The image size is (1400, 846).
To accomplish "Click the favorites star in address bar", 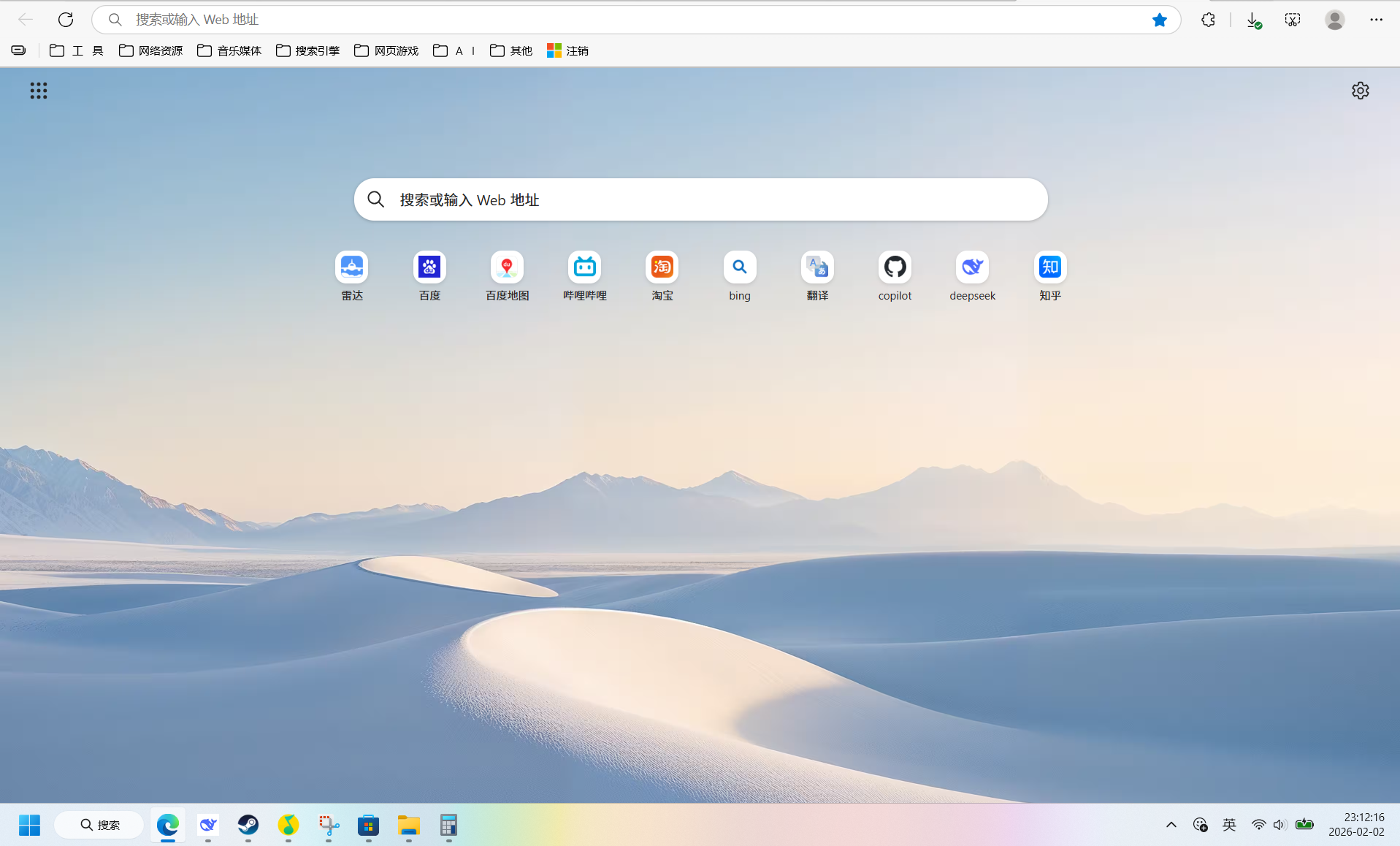I will [x=1159, y=20].
